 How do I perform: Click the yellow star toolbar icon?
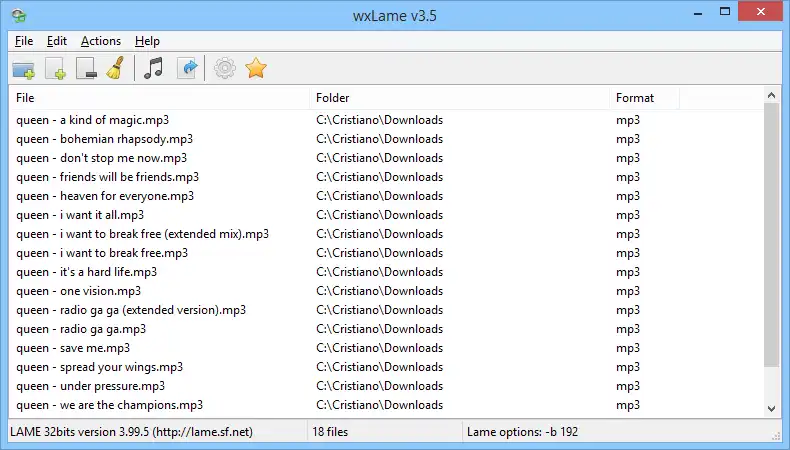point(256,68)
